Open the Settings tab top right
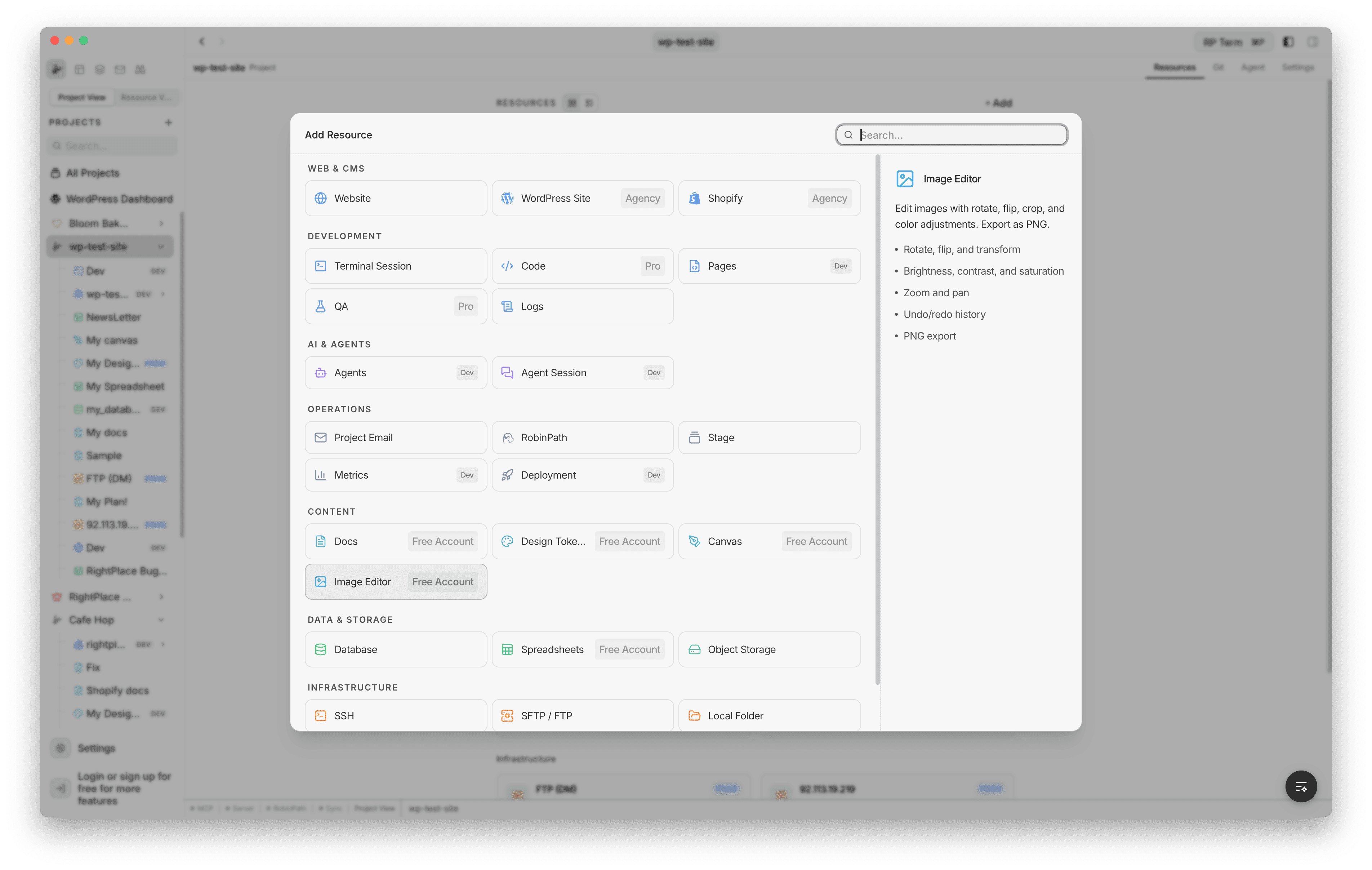 click(1298, 67)
